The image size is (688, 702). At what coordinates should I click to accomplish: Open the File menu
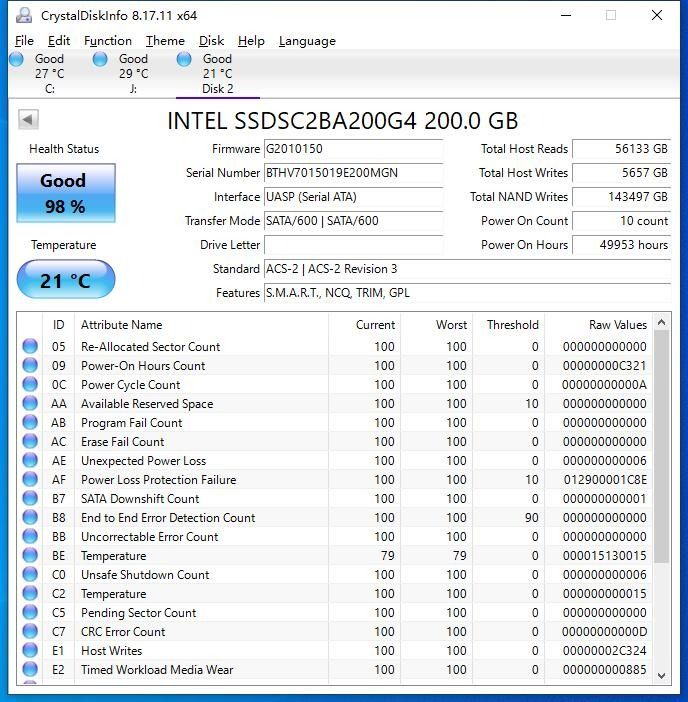[x=25, y=41]
